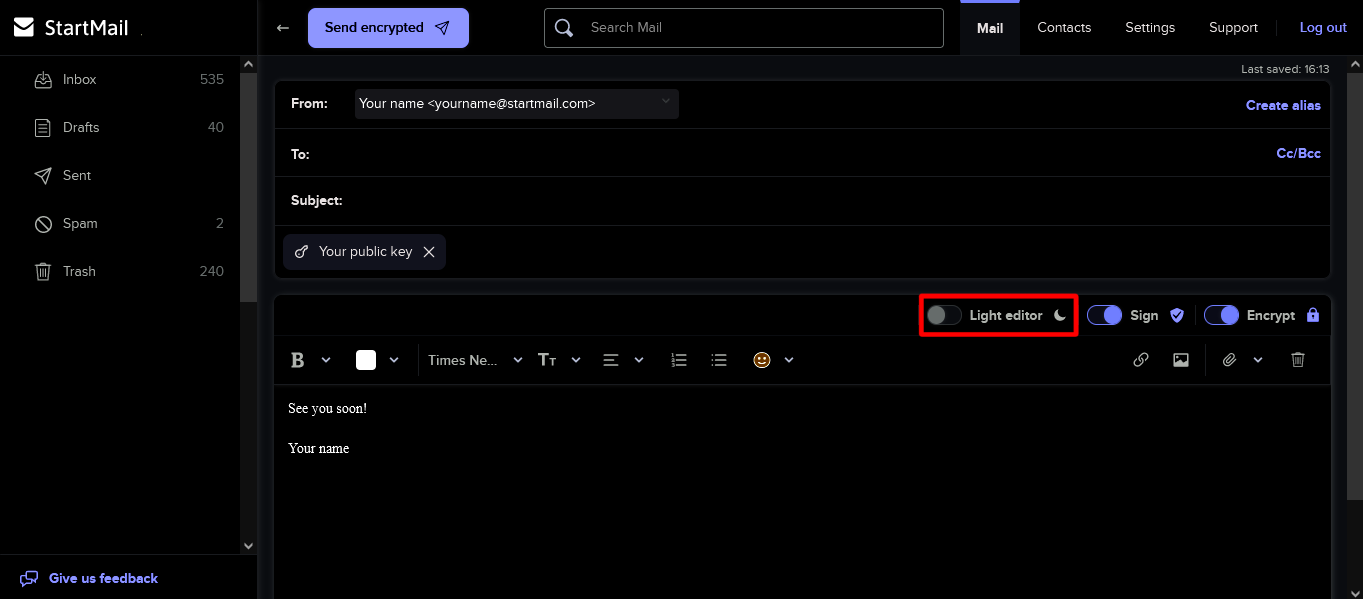The image size is (1363, 599).
Task: Remove the Your public key attachment
Action: coord(429,252)
